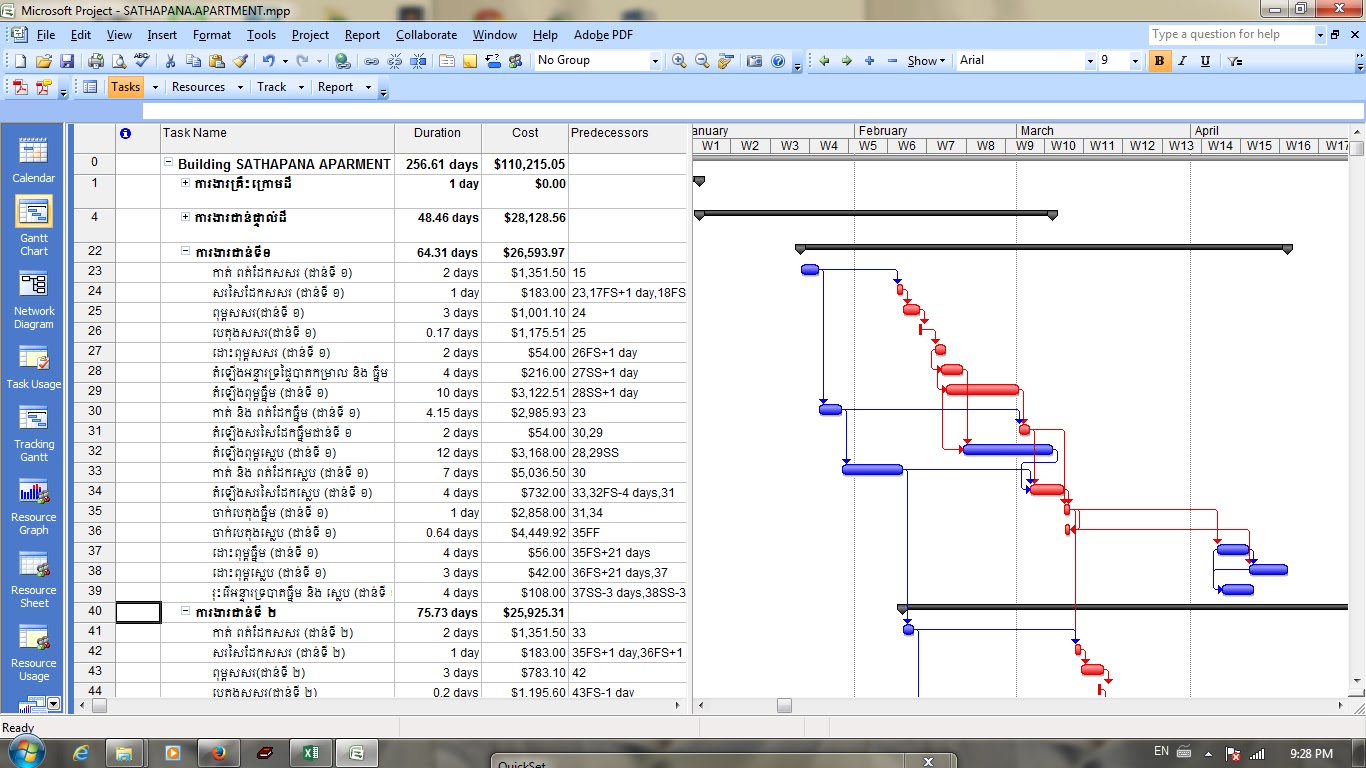
Task: Collapse the summary task in row 22
Action: click(185, 252)
